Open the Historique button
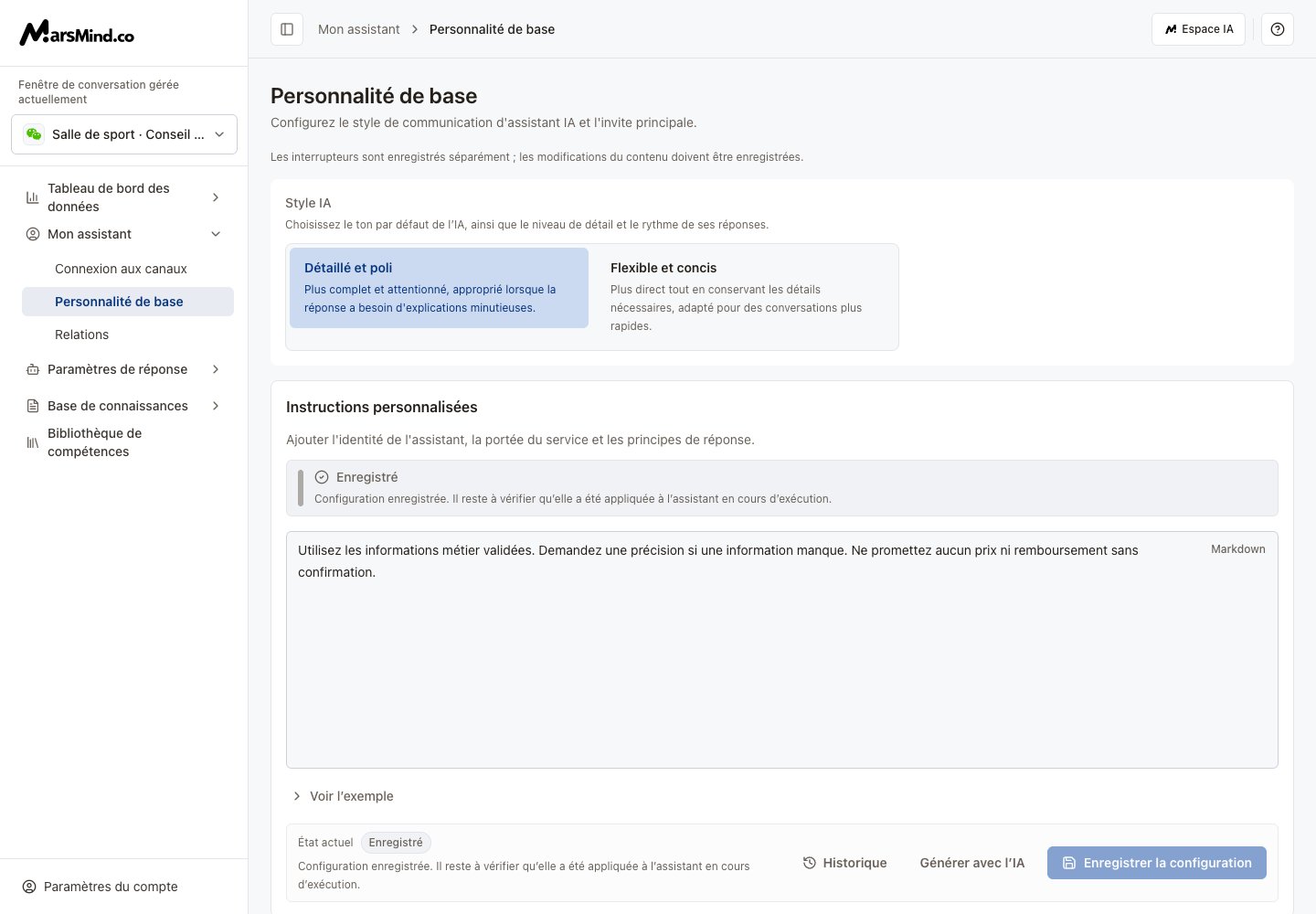 [x=844, y=863]
